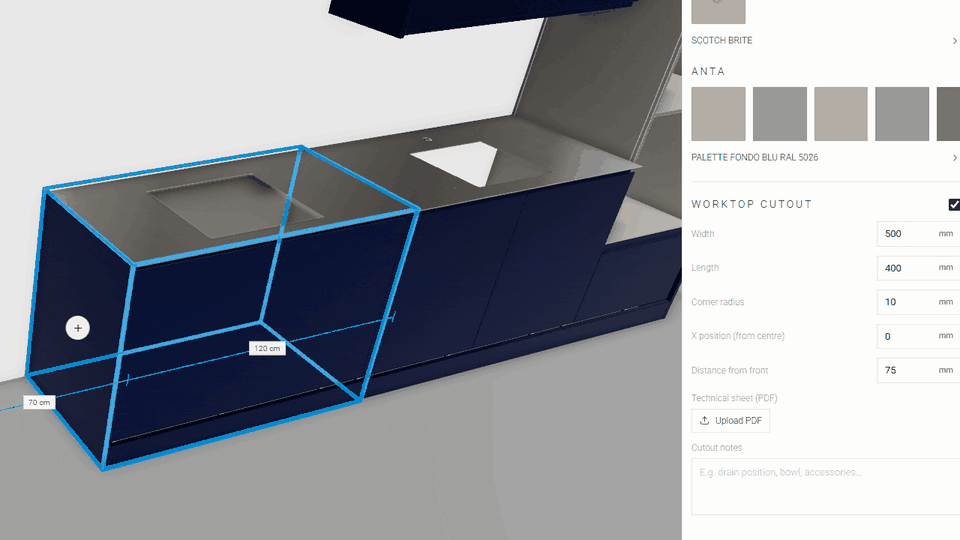This screenshot has width=960, height=540.
Task: Click the cutout on the selected cabinet
Action: coord(236,206)
